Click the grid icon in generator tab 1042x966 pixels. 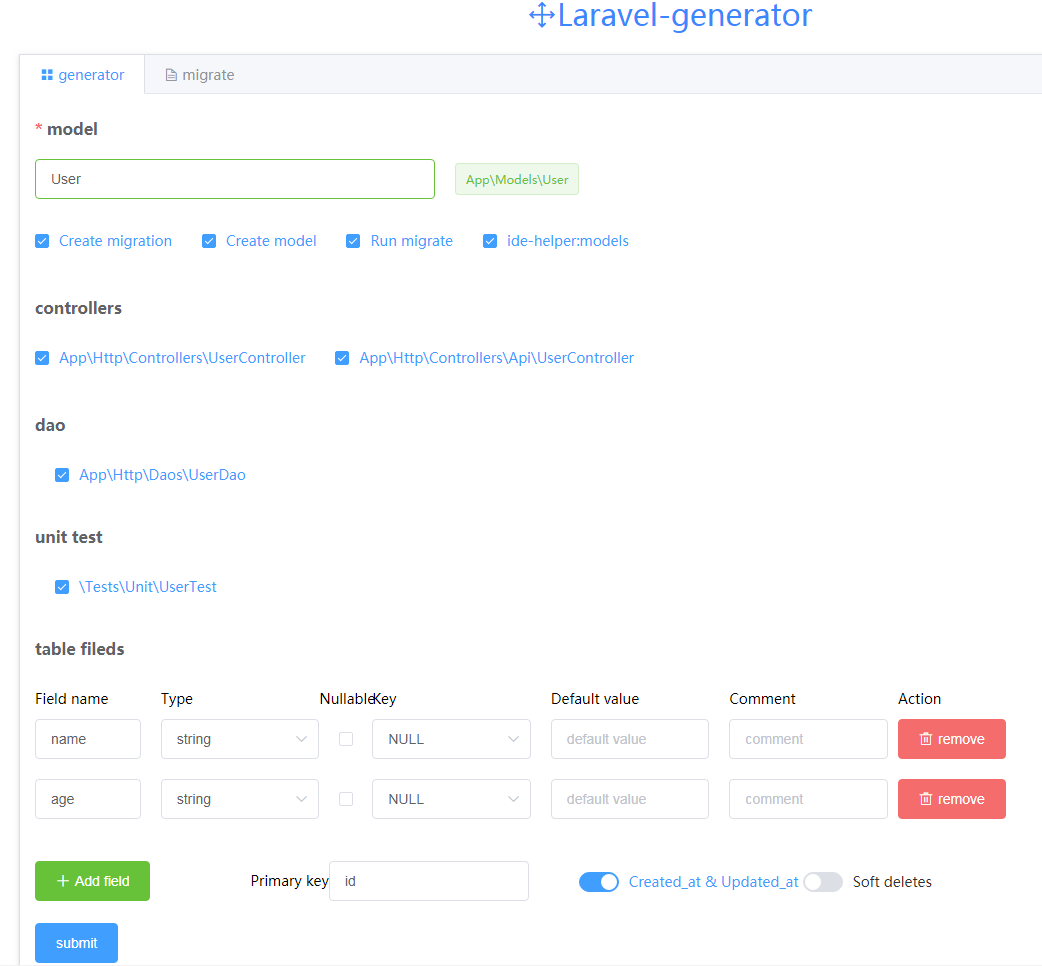(x=47, y=75)
